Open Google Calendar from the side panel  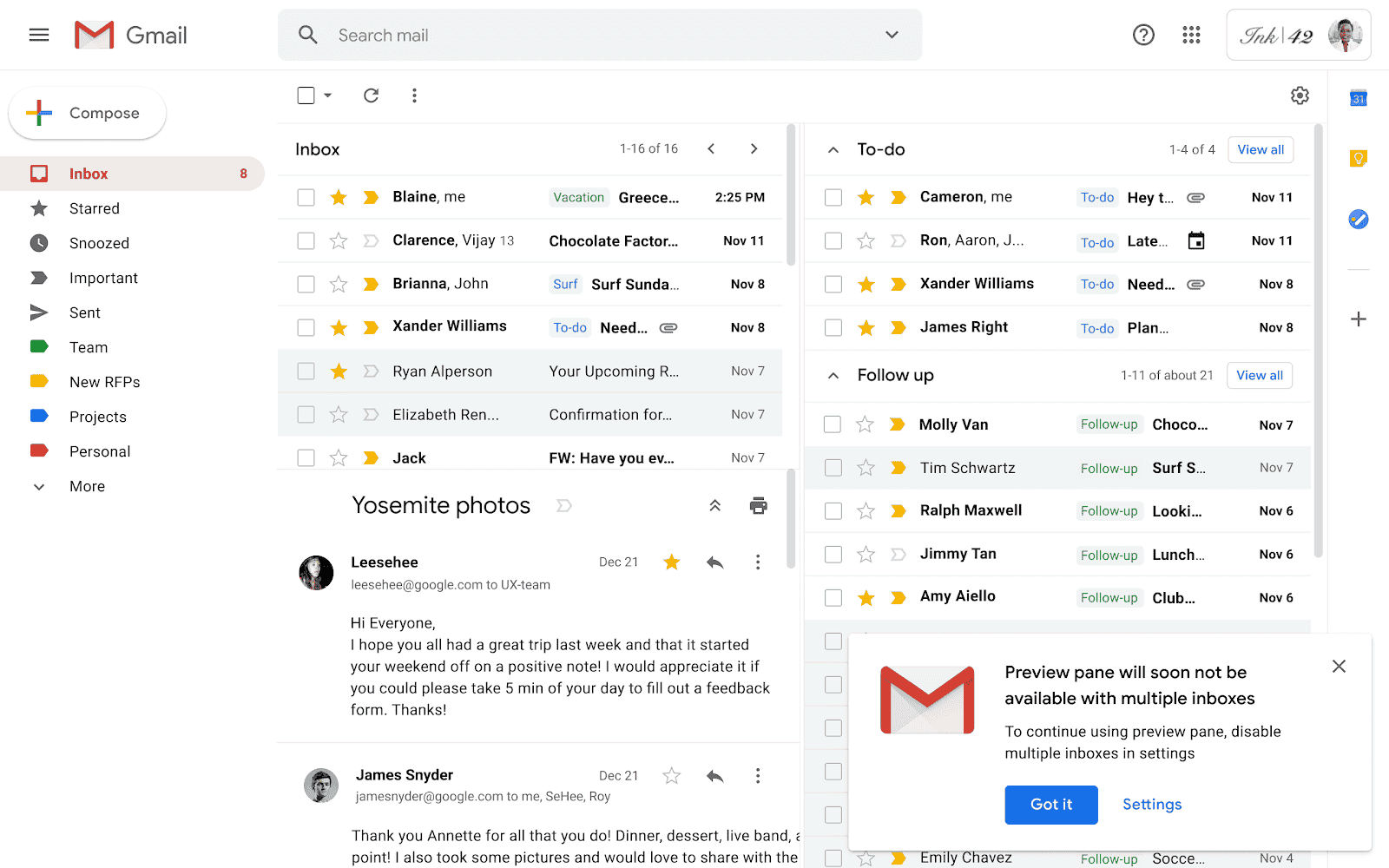coord(1359,99)
